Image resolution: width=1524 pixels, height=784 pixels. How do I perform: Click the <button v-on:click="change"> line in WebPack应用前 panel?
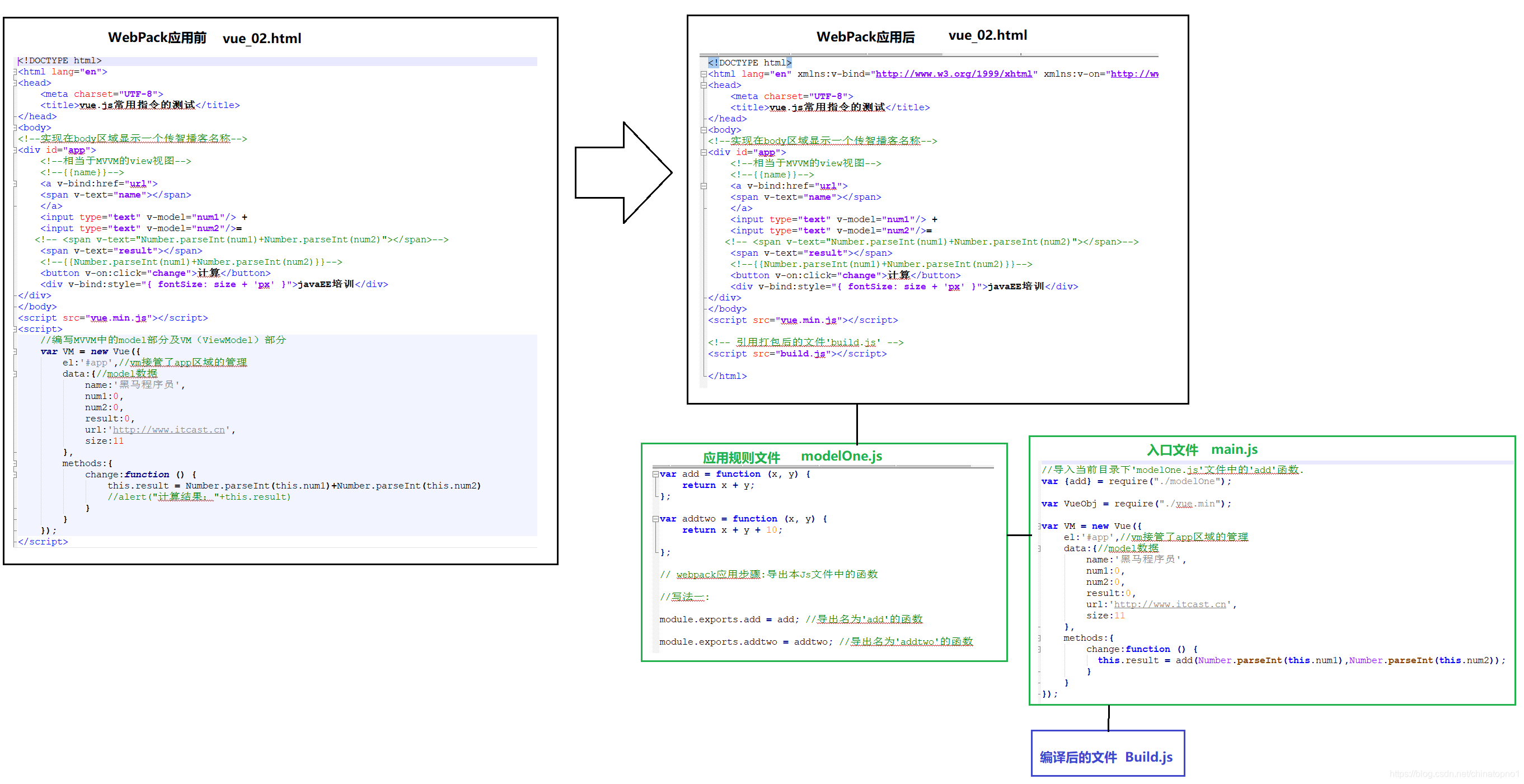(x=156, y=273)
